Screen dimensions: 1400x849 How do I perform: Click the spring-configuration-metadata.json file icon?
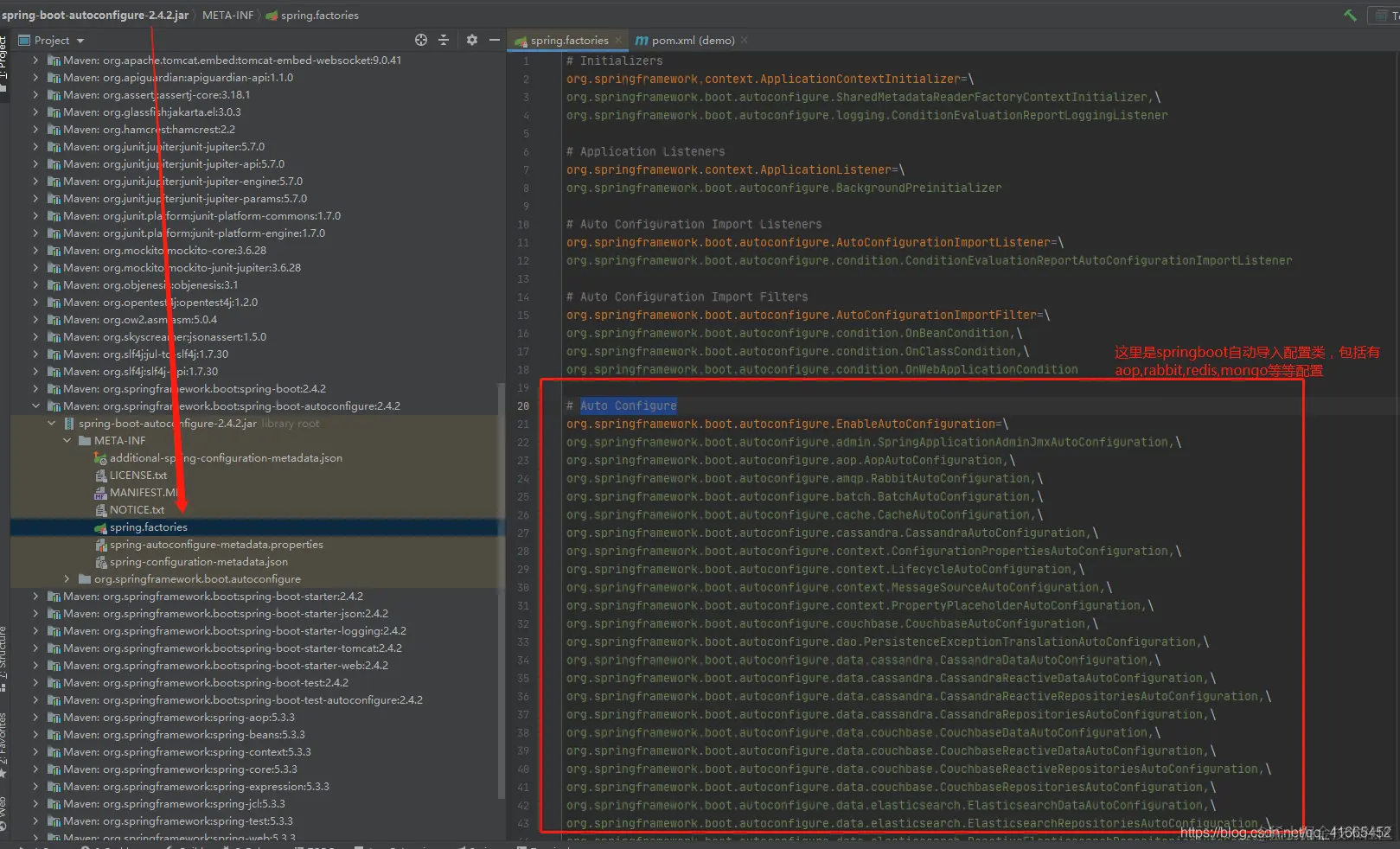click(x=101, y=562)
